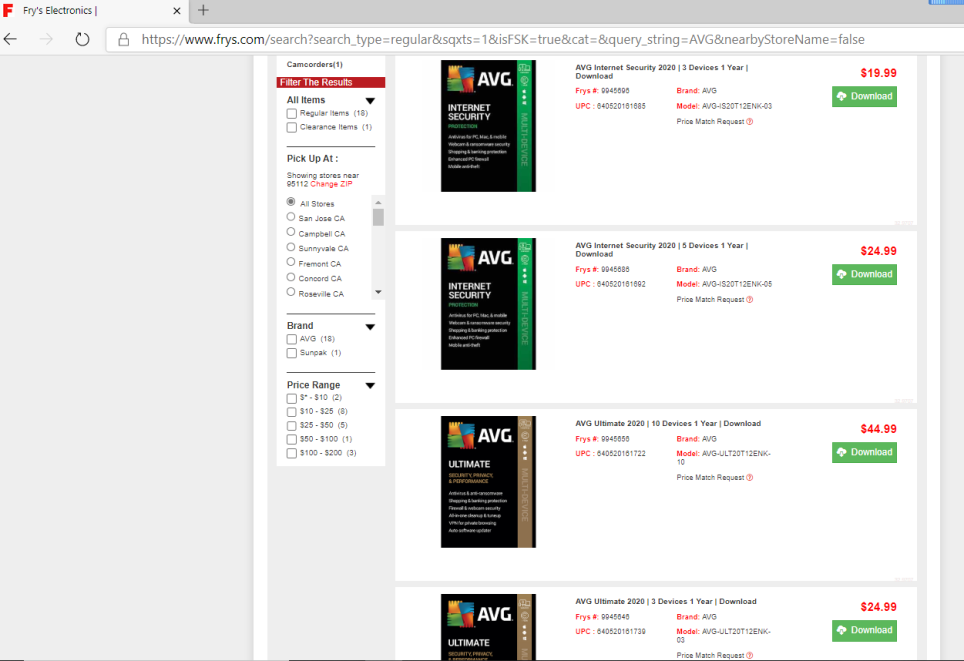Open AVG Internet Security 2020 3 Devices title link
Image resolution: width=964 pixels, height=661 pixels.
click(x=662, y=72)
